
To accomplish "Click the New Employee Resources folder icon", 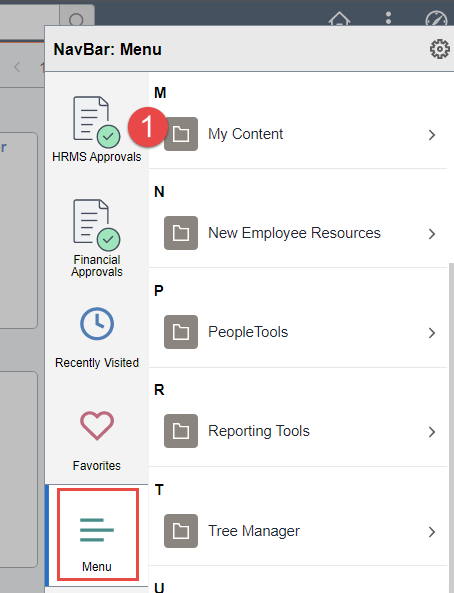I will tap(181, 233).
